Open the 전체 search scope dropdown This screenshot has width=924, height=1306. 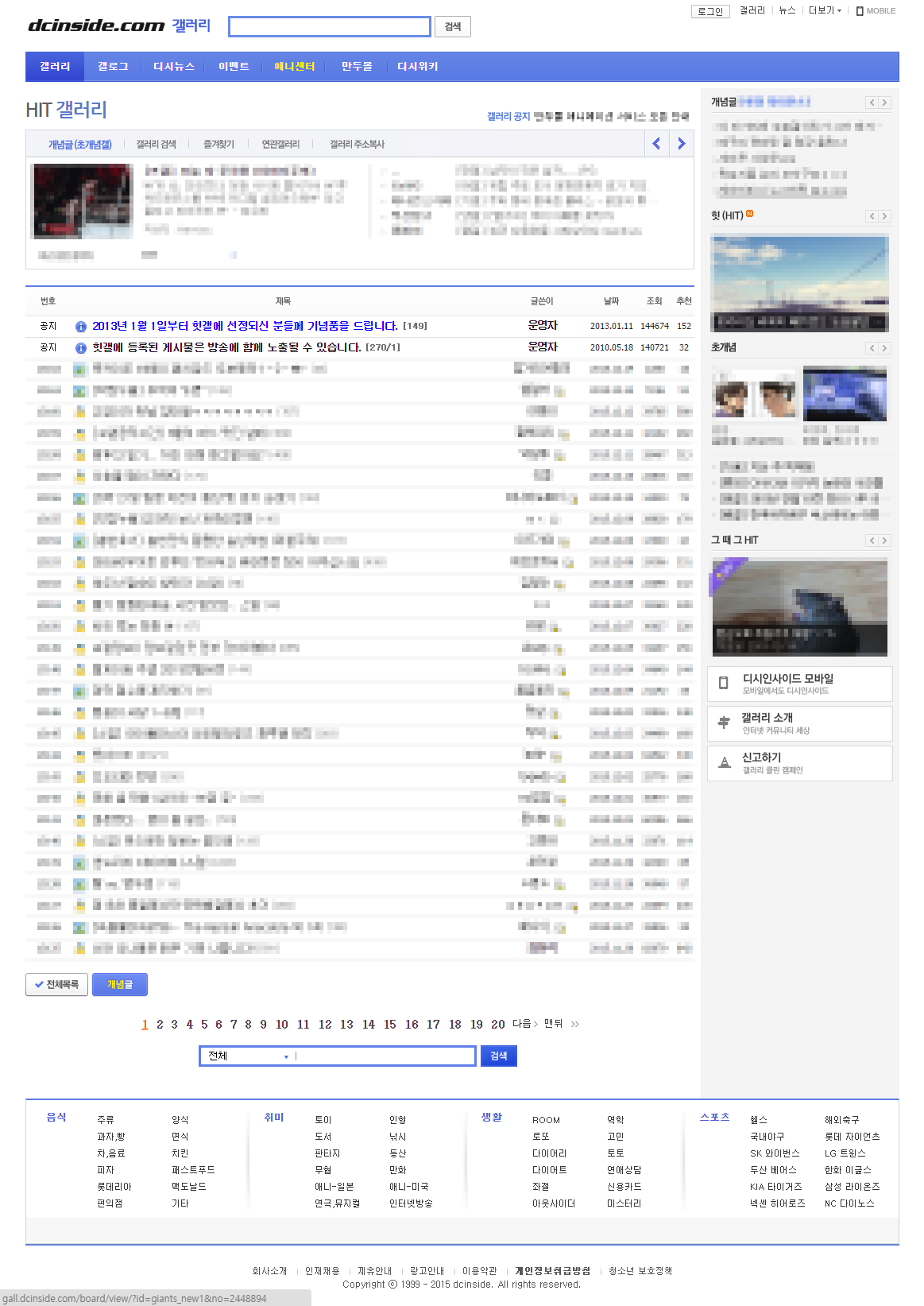point(248,1056)
